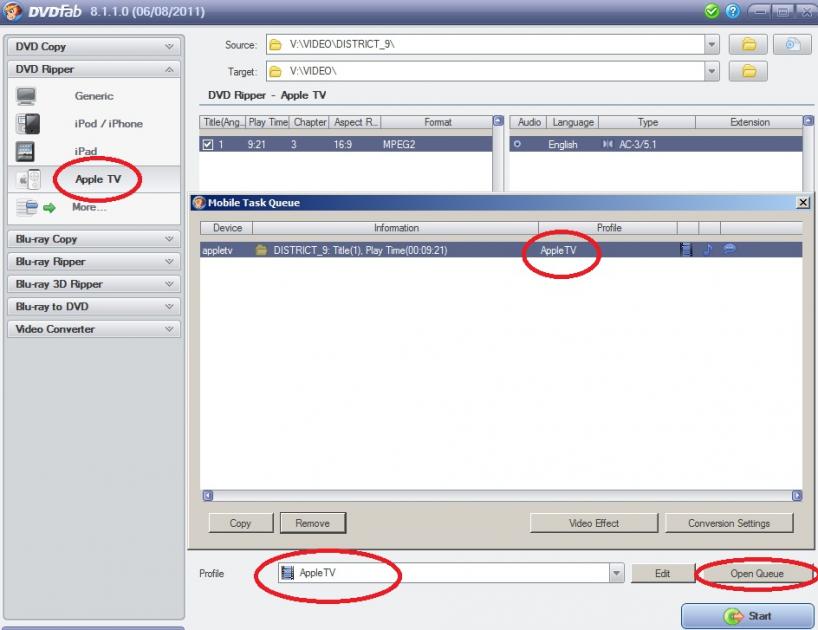The height and width of the screenshot is (630, 818).
Task: Click the title list corner expand icon
Action: click(x=498, y=121)
